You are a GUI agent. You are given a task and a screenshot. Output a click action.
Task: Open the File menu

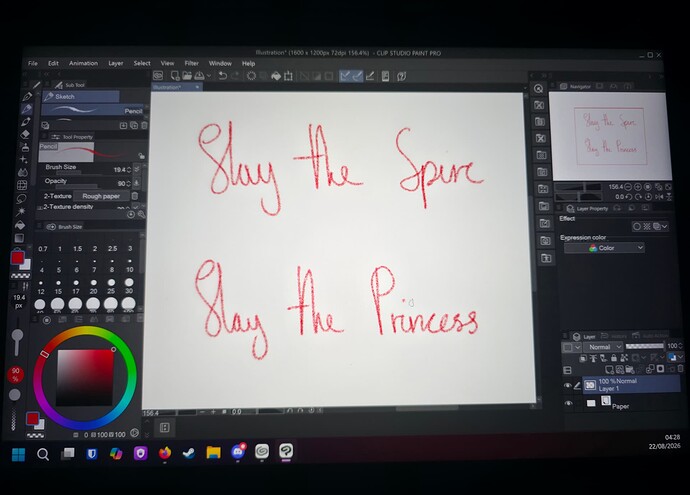(33, 63)
